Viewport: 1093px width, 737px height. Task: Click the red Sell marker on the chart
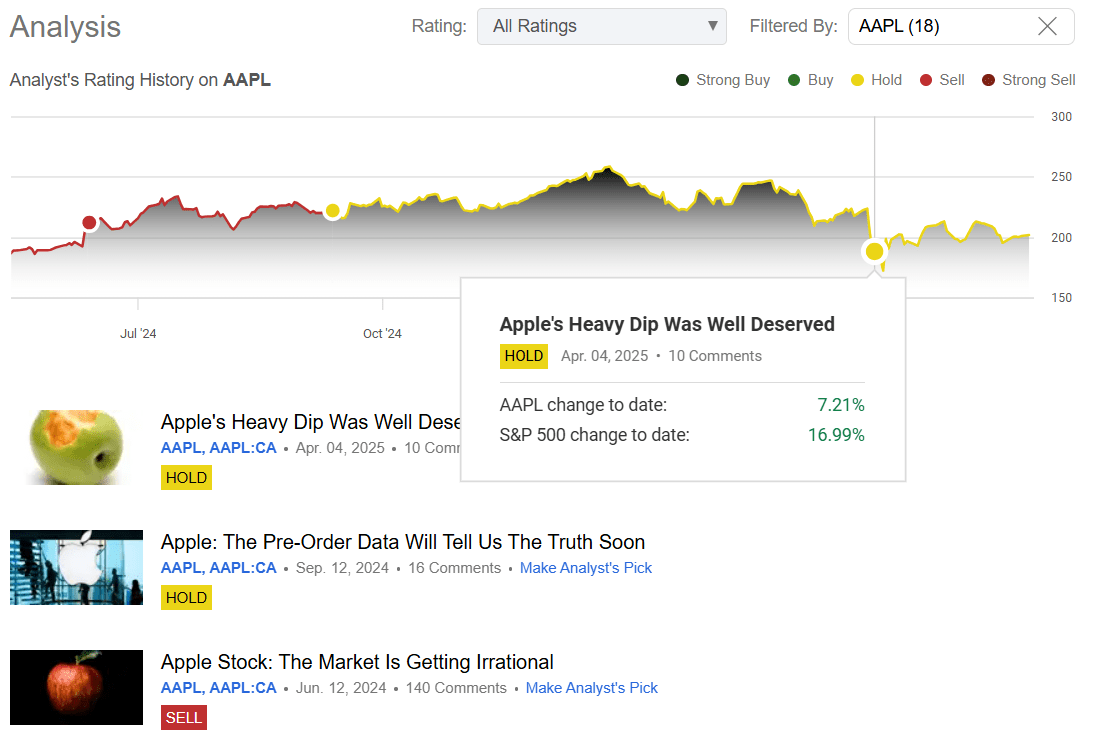[x=89, y=222]
